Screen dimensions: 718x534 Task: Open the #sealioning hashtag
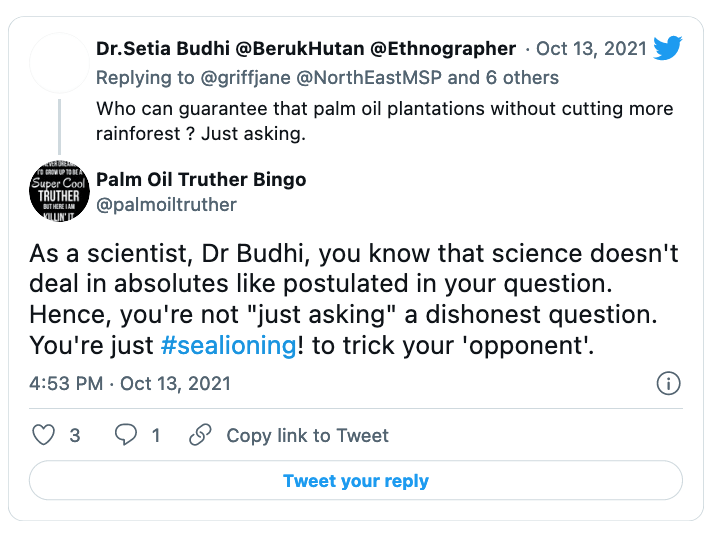pos(228,345)
